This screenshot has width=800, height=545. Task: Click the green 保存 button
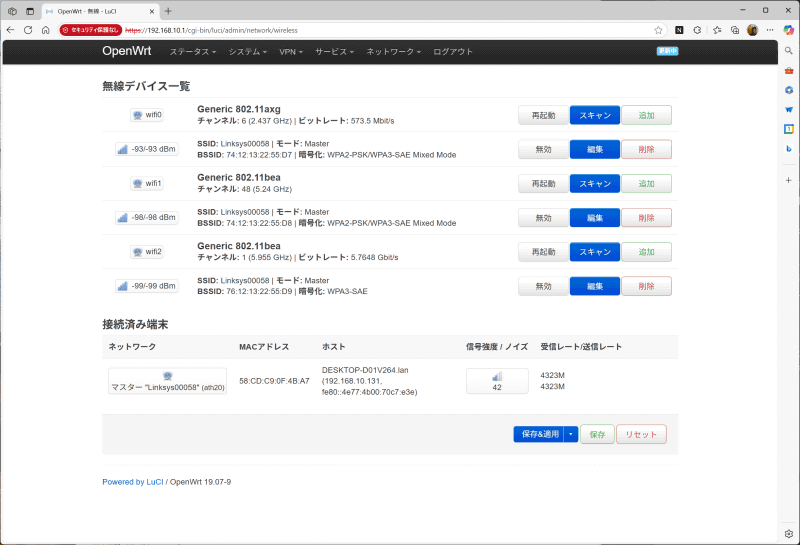[597, 434]
